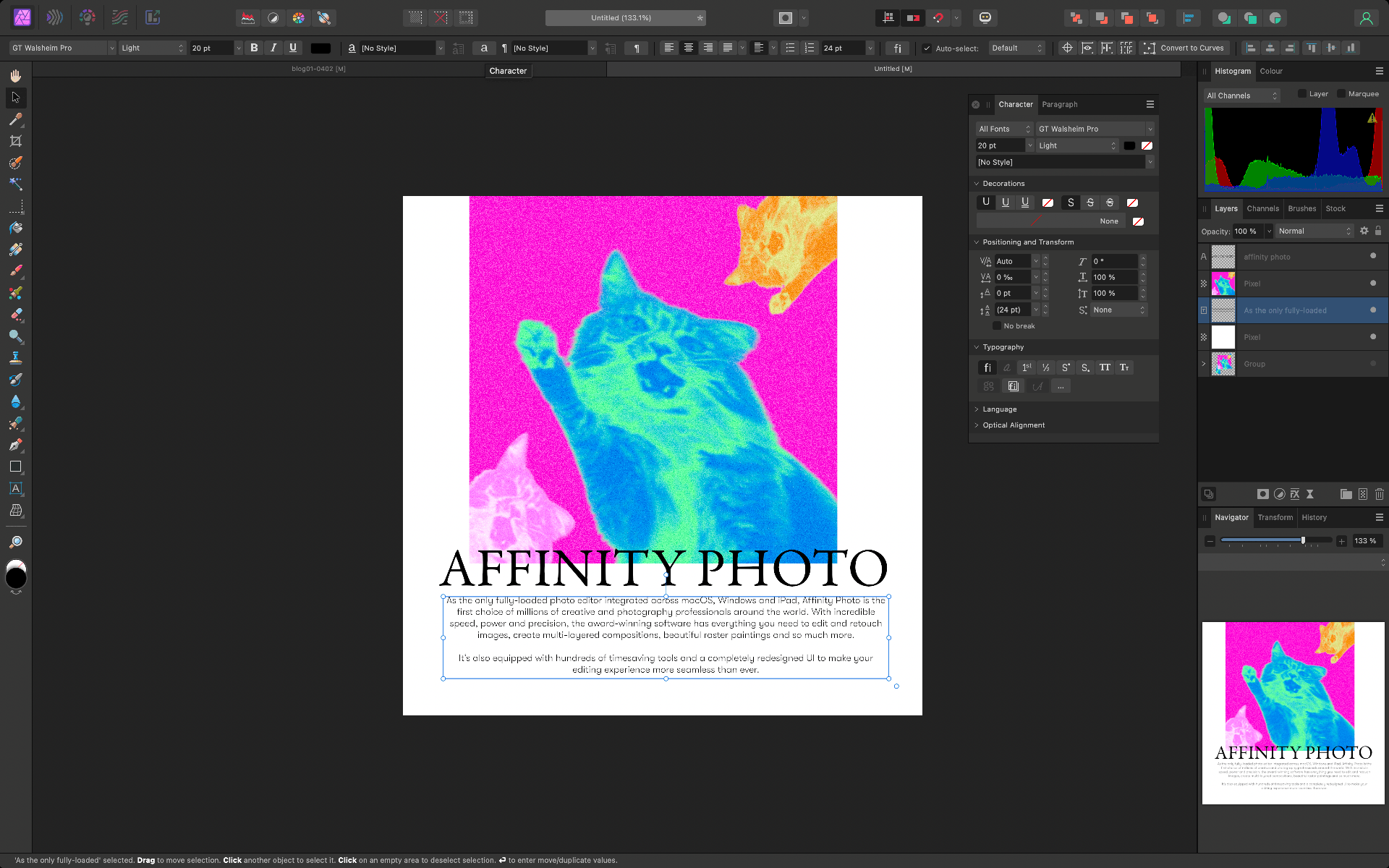Image resolution: width=1389 pixels, height=868 pixels.
Task: Expand the Language section
Action: (x=976, y=409)
